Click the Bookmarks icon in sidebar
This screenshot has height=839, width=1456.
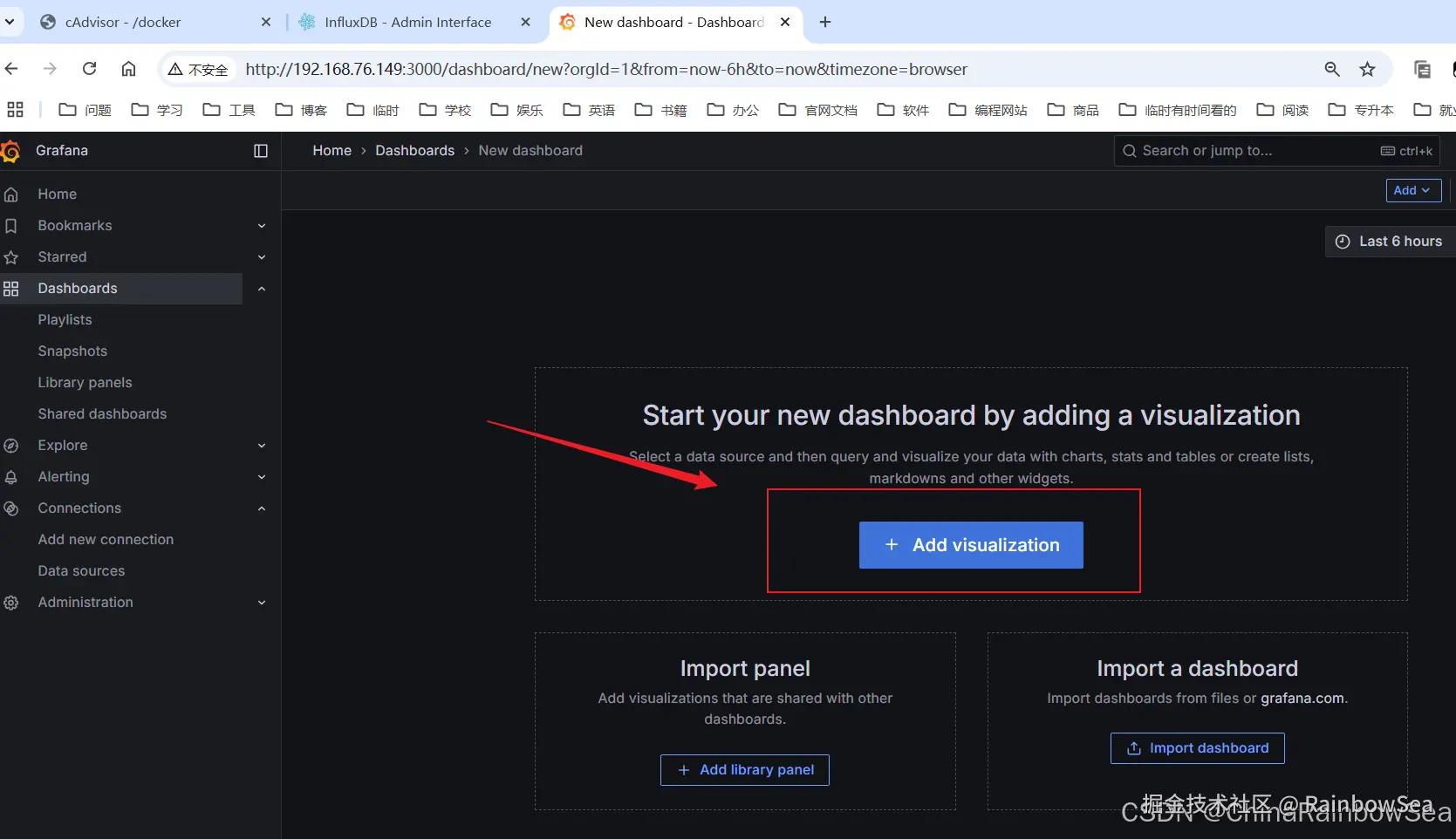(11, 226)
